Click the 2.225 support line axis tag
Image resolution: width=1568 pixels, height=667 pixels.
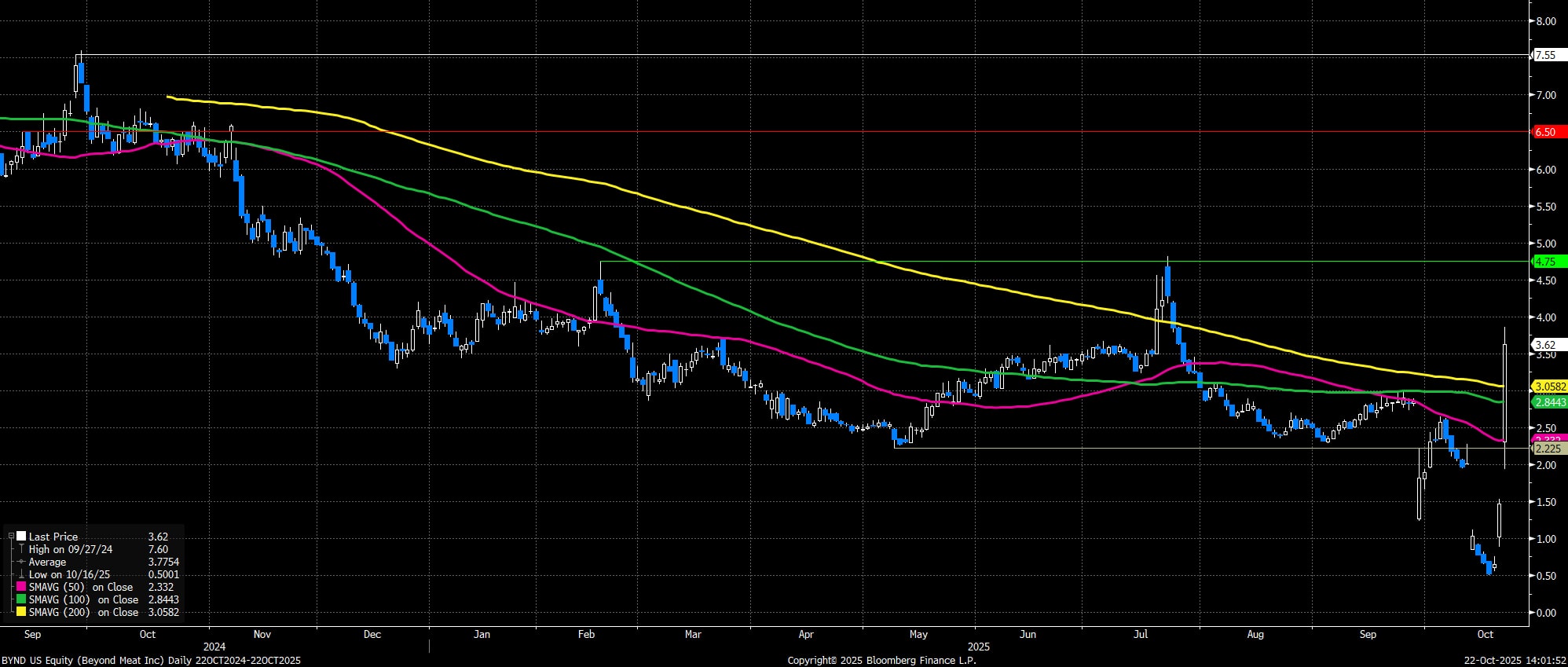point(1548,449)
